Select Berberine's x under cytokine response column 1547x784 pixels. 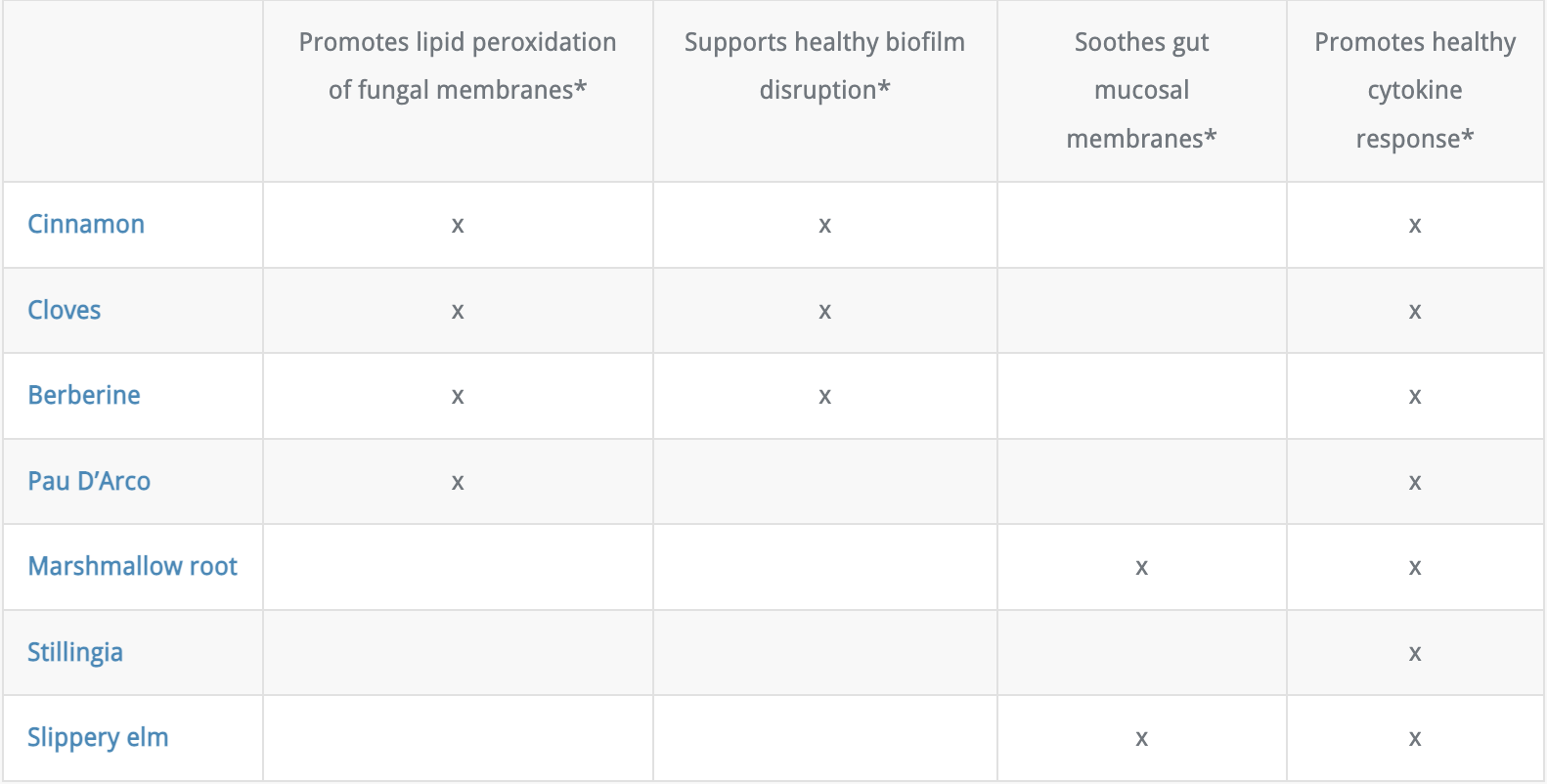pyautogui.click(x=1415, y=397)
